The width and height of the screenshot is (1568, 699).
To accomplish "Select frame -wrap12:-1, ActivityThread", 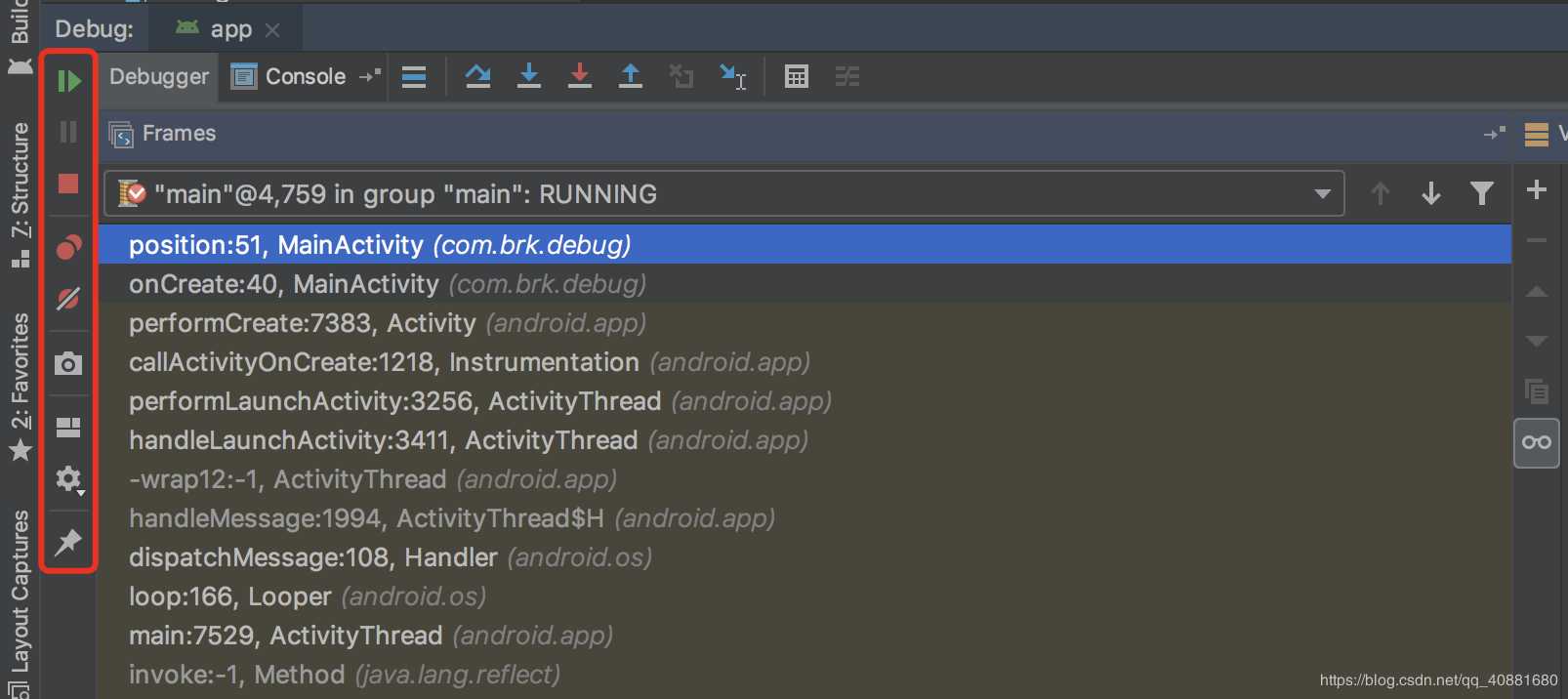I will click(x=805, y=478).
